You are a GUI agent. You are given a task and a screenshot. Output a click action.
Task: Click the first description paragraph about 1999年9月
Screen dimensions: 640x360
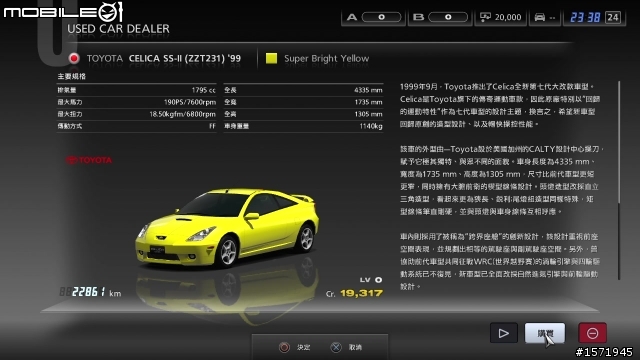(x=500, y=105)
